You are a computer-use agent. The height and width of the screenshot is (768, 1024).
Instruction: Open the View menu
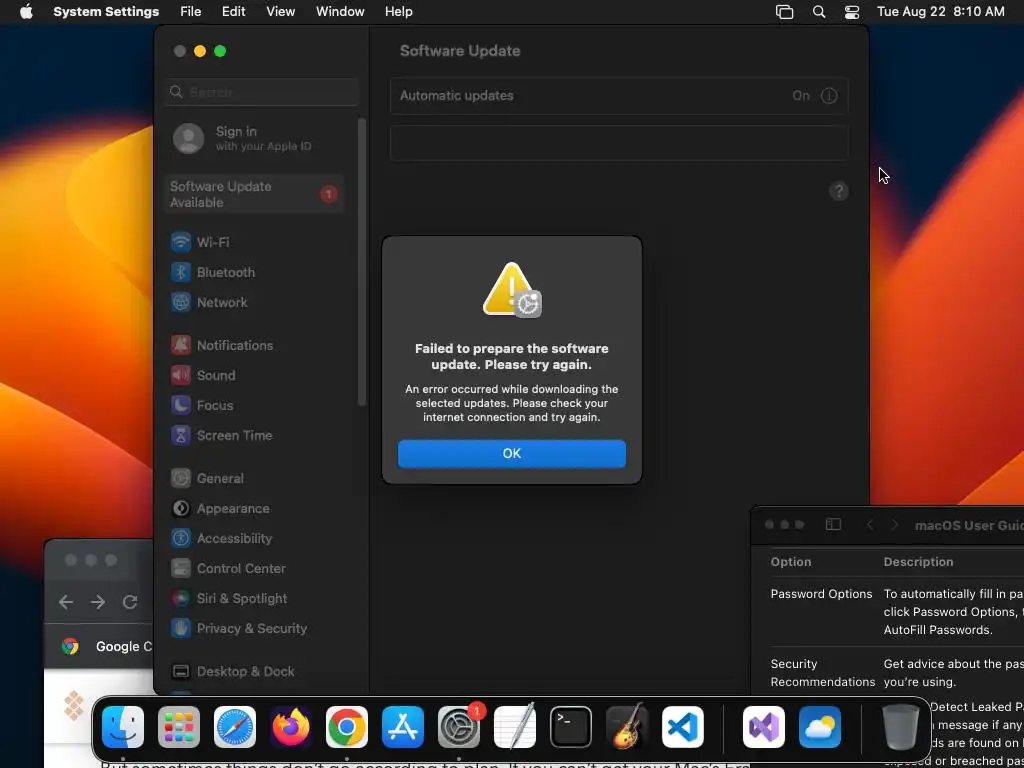coord(281,12)
